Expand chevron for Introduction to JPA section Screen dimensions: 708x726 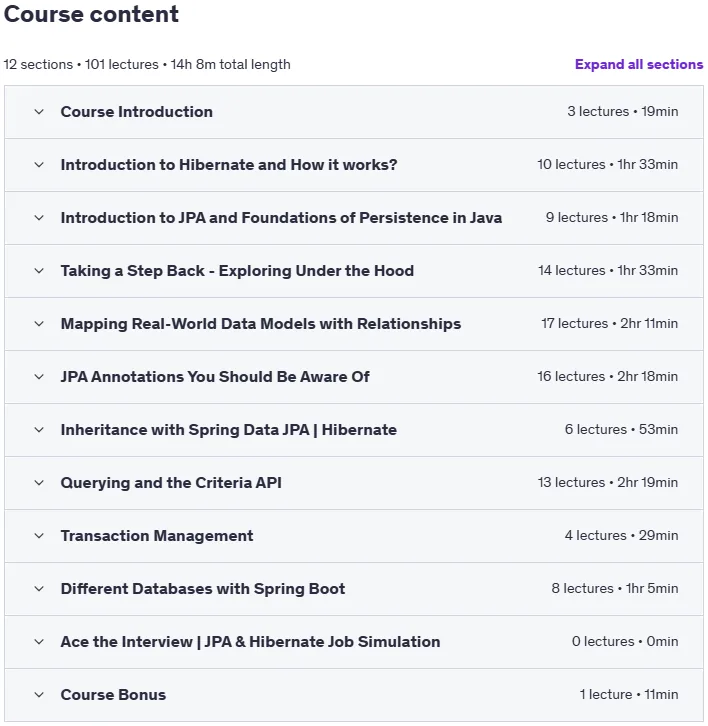click(39, 218)
